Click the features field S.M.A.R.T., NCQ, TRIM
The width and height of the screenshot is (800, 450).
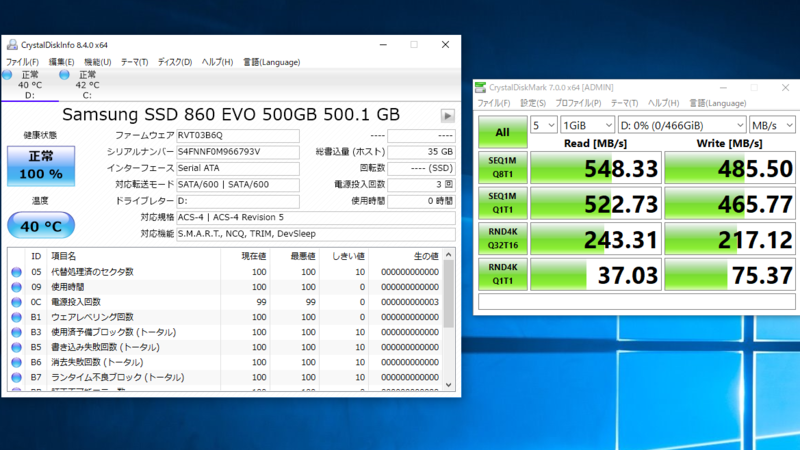click(x=316, y=234)
